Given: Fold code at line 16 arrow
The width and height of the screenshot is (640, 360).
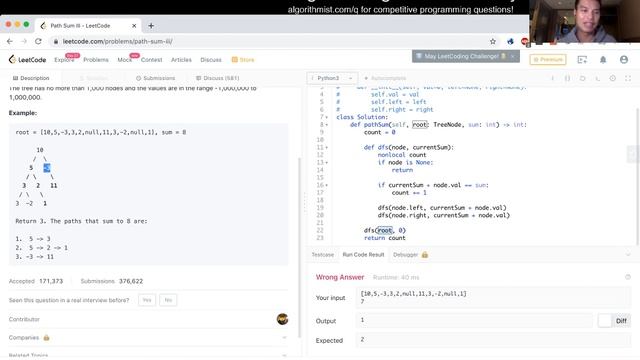Looking at the screenshot, I should click(327, 185).
